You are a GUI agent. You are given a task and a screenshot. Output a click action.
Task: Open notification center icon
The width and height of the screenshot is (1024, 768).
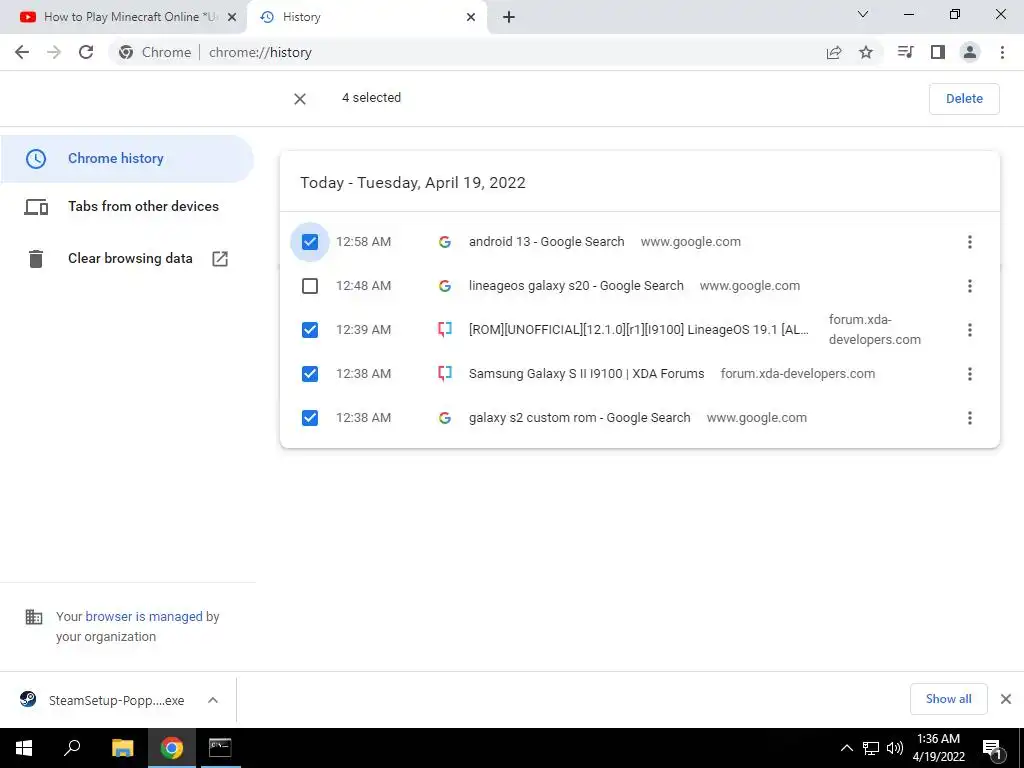click(x=992, y=748)
